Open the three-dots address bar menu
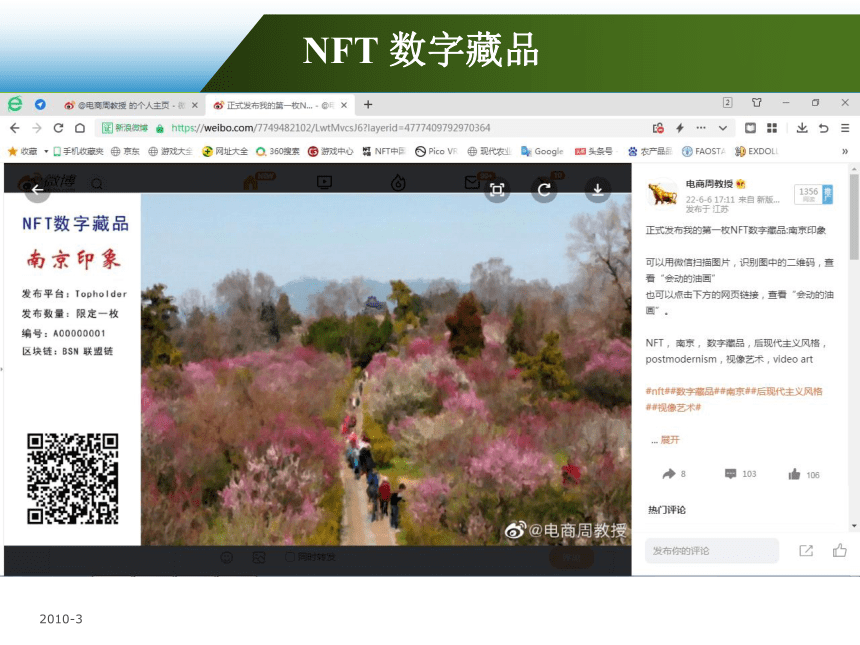 [x=701, y=128]
